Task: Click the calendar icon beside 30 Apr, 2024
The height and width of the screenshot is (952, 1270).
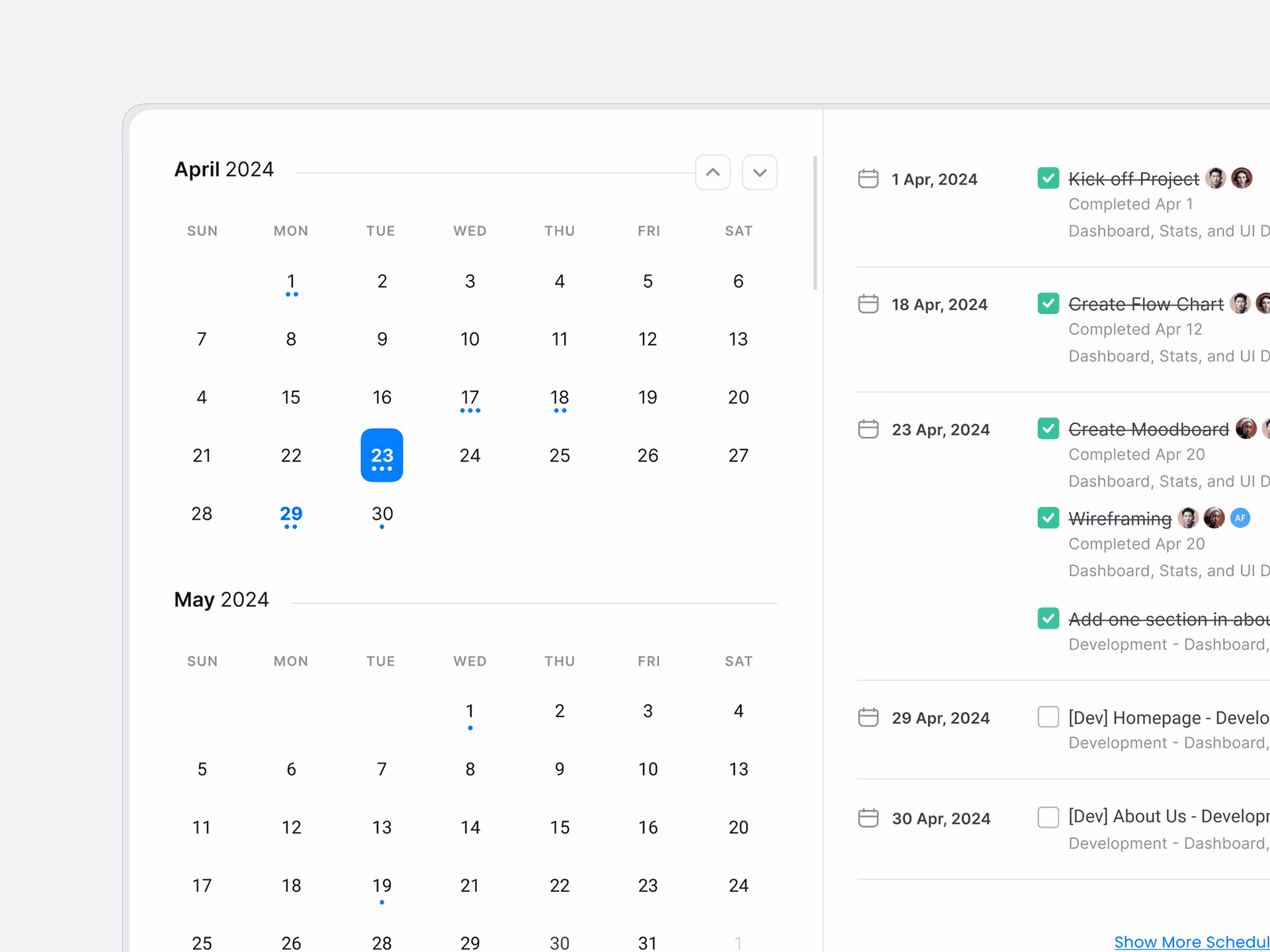Action: pyautogui.click(x=868, y=818)
